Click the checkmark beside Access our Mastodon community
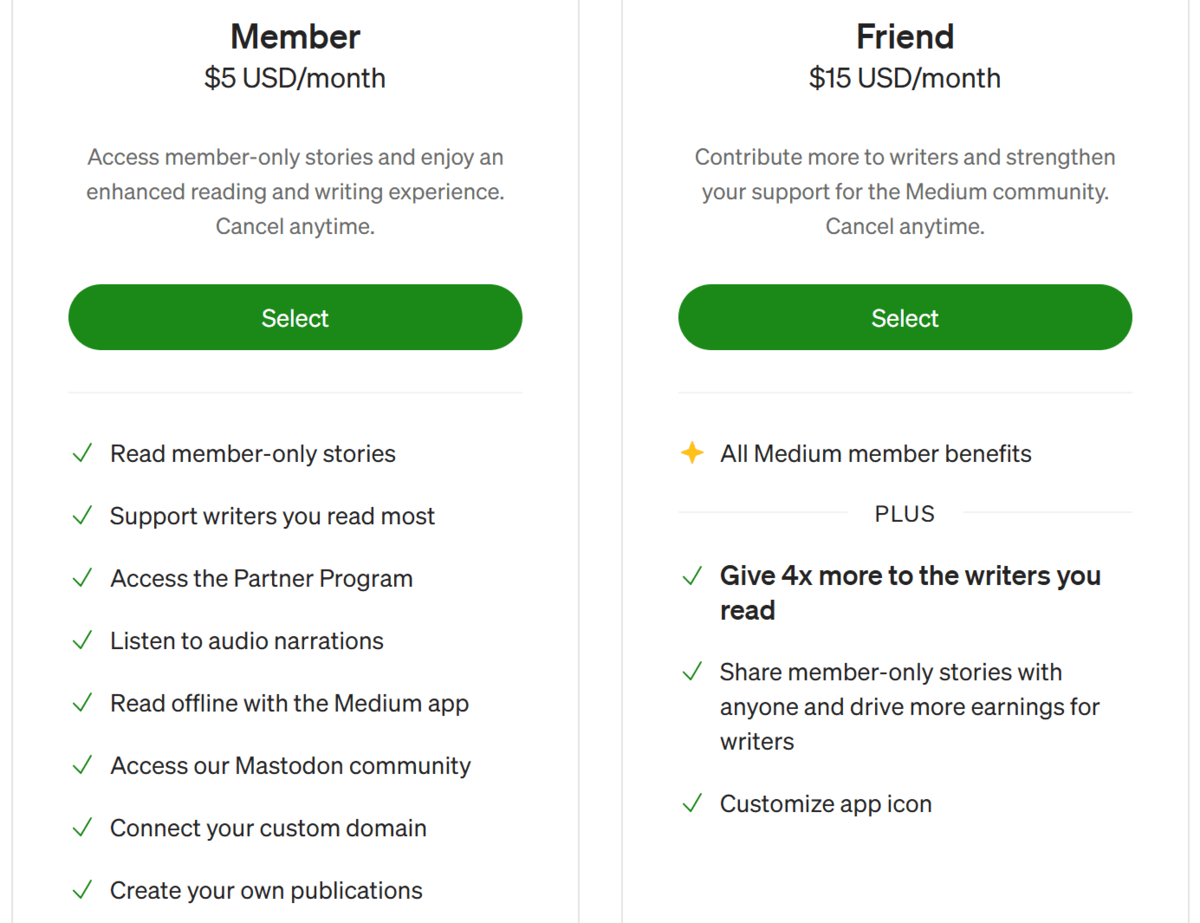The width and height of the screenshot is (1200, 923). (x=83, y=765)
